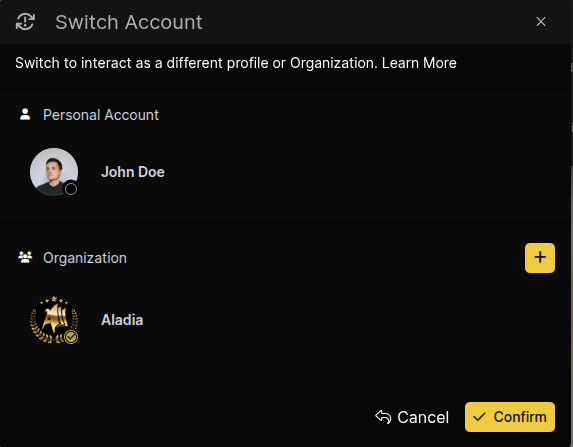573x447 pixels.
Task: Click the Personal Account person icon
Action: (25, 114)
